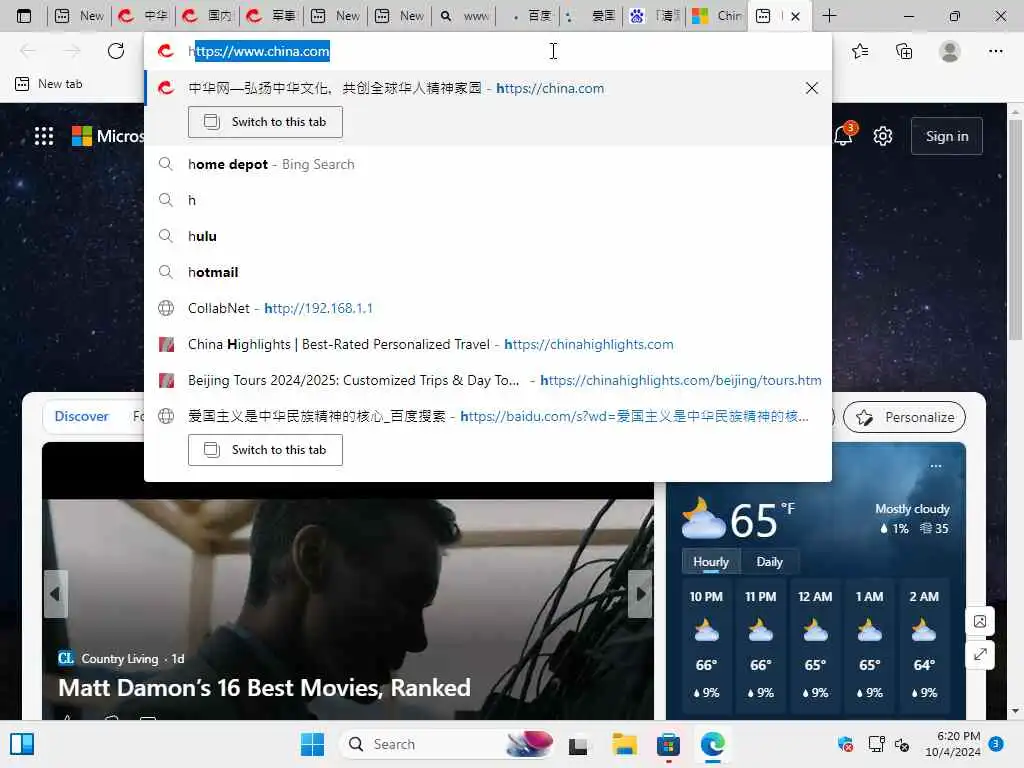Click the Personalize button
Image resolution: width=1024 pixels, height=768 pixels.
(x=904, y=417)
